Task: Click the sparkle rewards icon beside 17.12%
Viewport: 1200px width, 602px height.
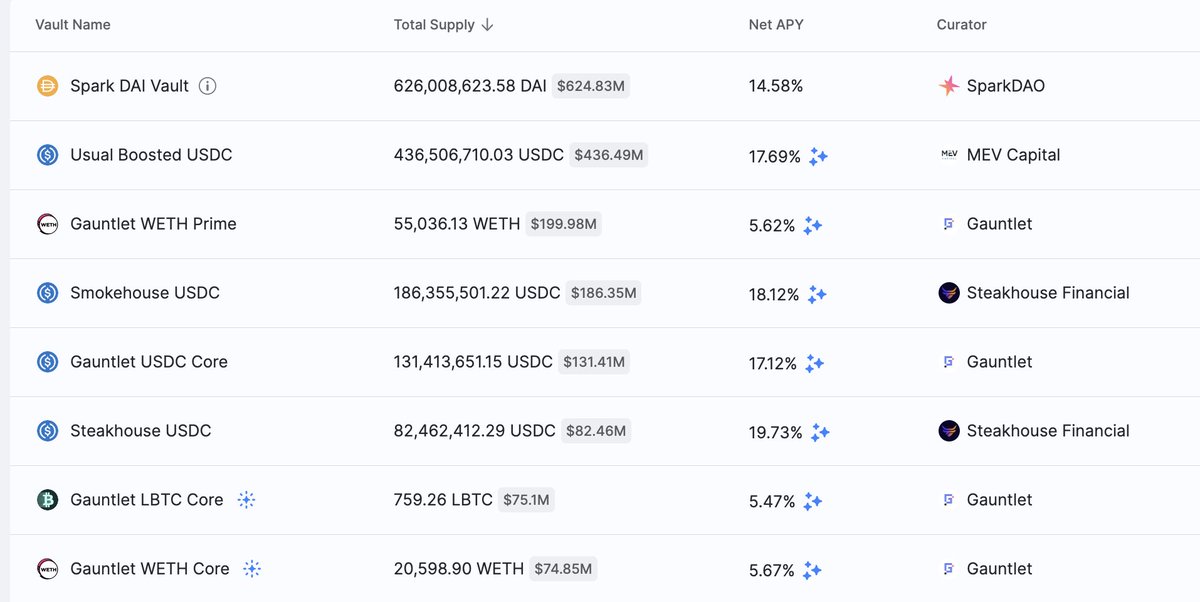Action: [815, 363]
